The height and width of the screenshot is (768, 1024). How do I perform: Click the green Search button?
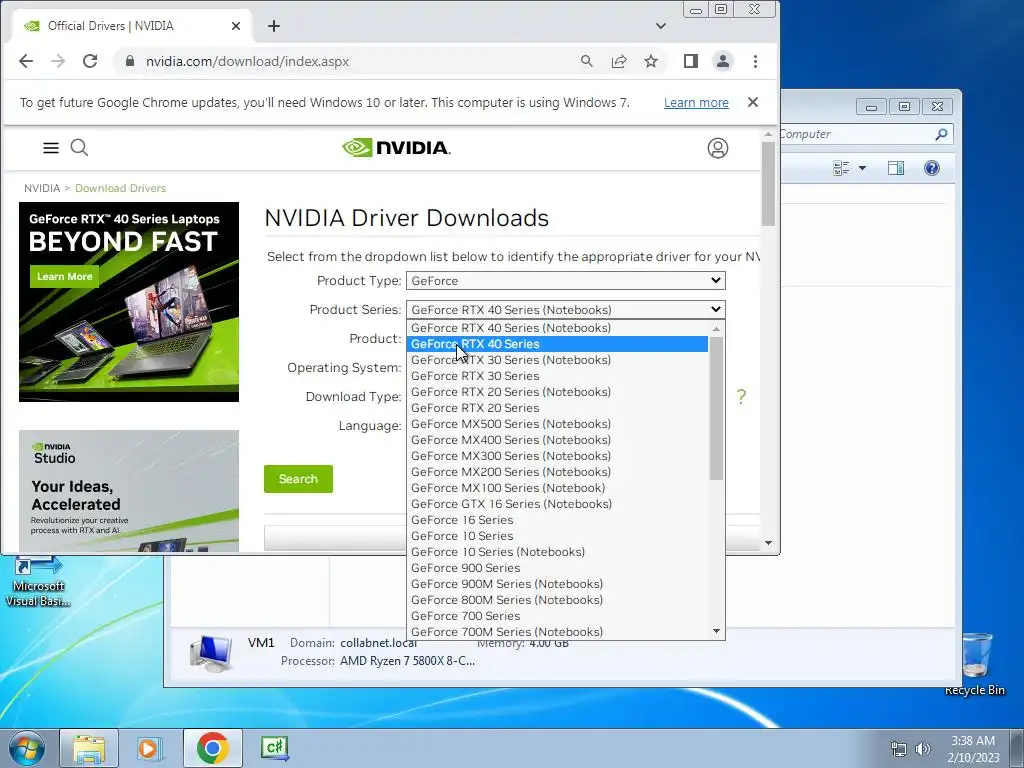coord(298,479)
